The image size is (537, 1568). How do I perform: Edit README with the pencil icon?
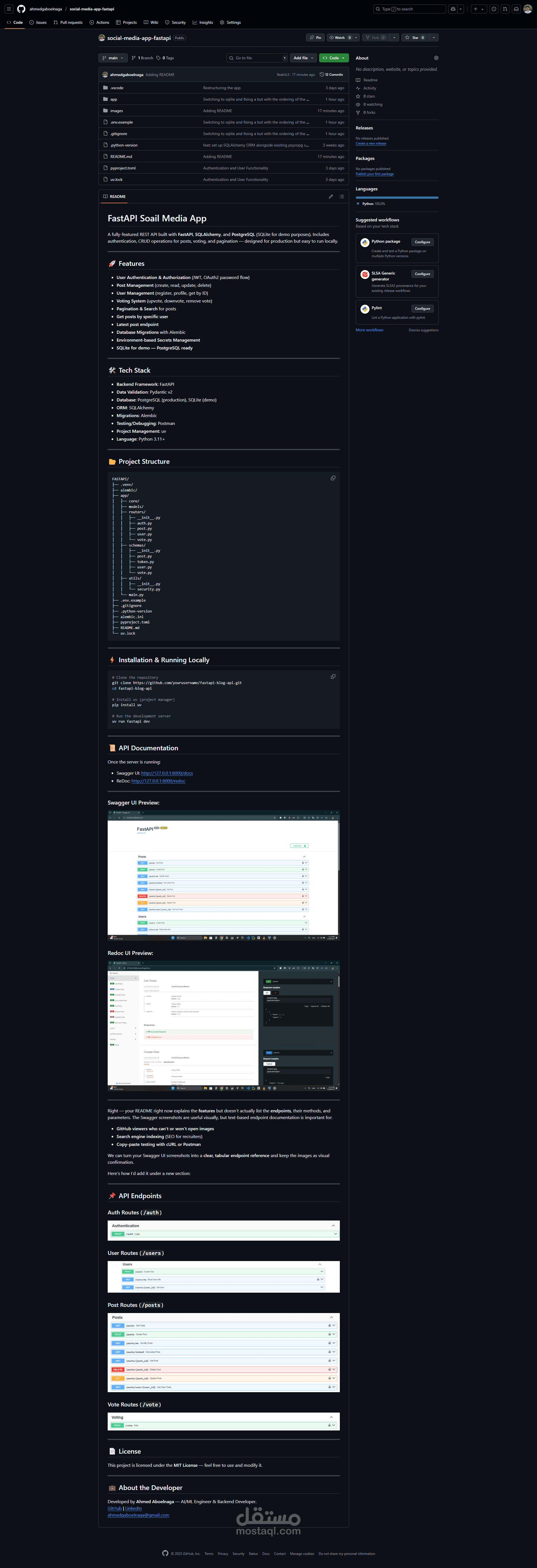(331, 197)
